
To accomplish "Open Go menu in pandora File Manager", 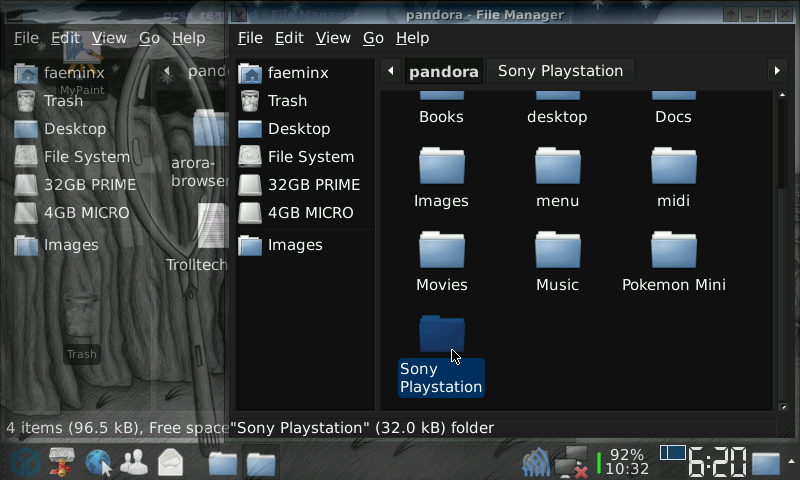I will 373,38.
